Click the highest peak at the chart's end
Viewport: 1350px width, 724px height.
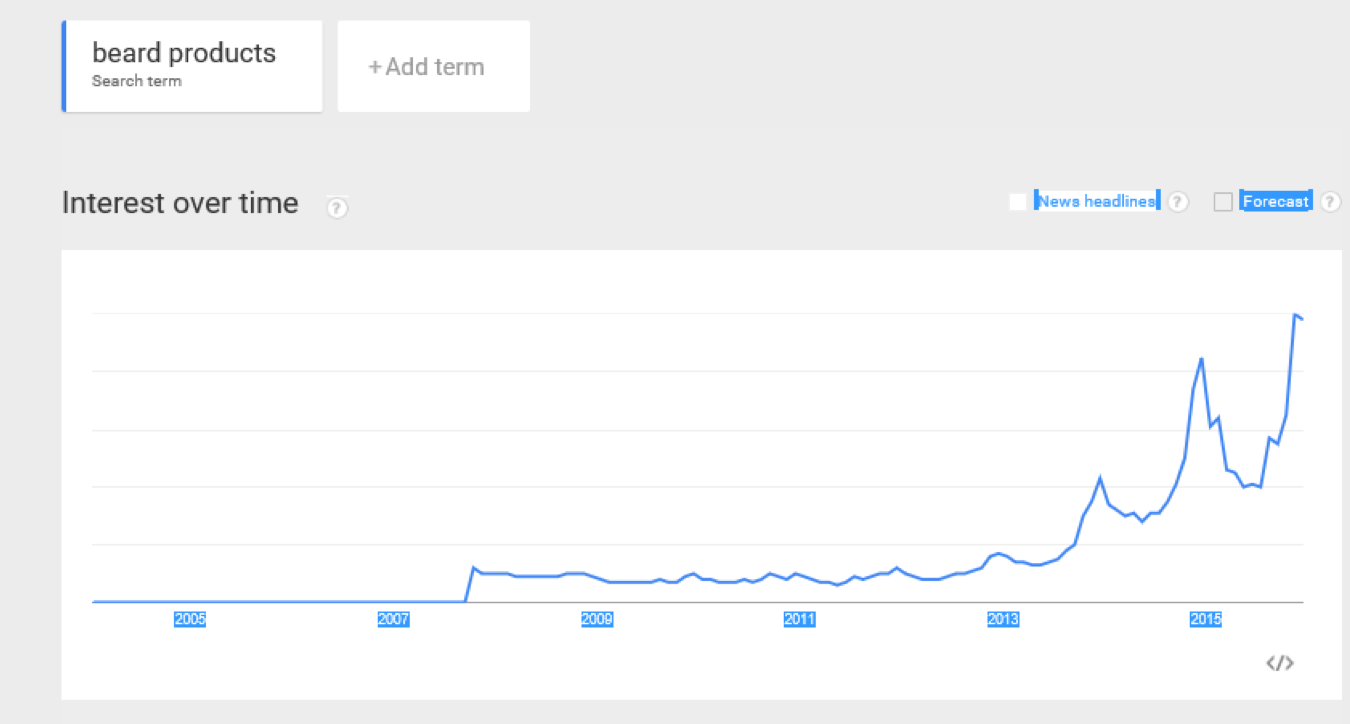(x=1295, y=315)
